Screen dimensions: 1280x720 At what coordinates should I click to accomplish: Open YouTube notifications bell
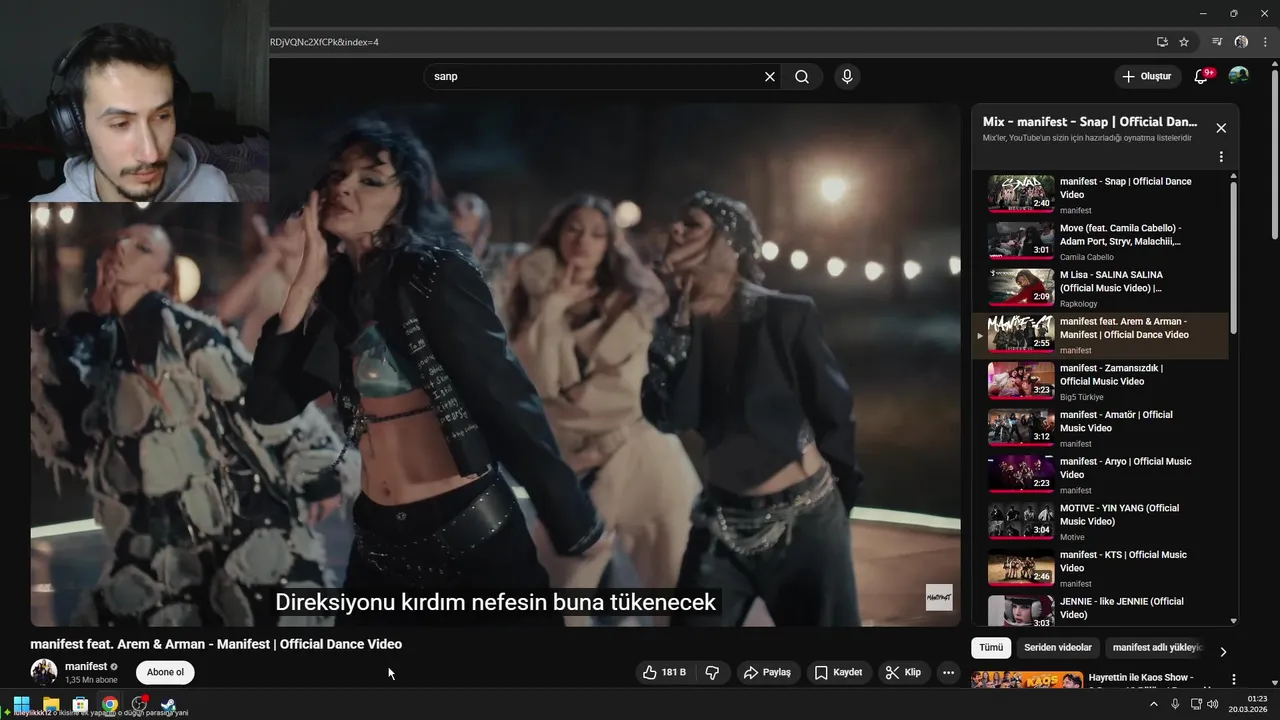pyautogui.click(x=1202, y=76)
